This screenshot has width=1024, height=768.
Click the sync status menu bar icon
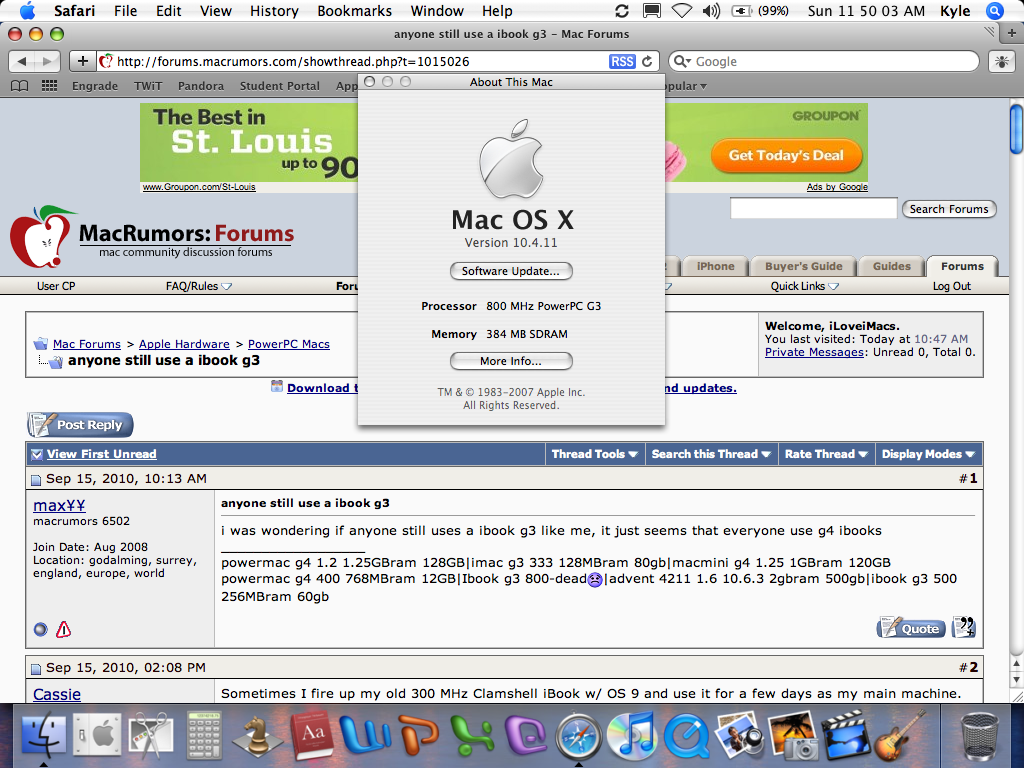[x=622, y=11]
